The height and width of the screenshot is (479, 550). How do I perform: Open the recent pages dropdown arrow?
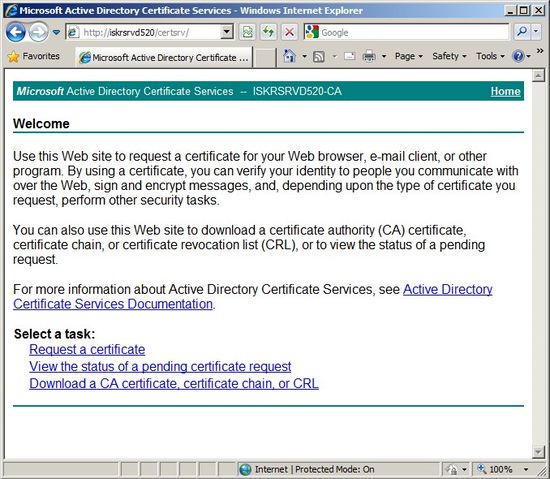[56, 33]
